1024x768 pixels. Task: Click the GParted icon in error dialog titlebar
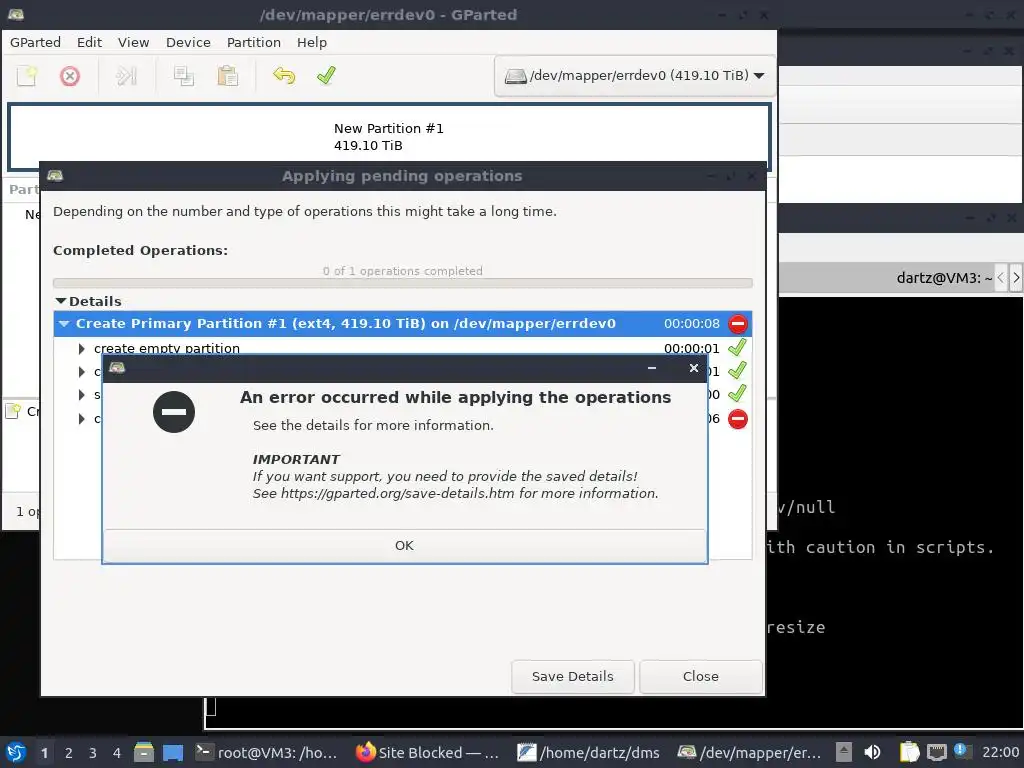(x=117, y=368)
